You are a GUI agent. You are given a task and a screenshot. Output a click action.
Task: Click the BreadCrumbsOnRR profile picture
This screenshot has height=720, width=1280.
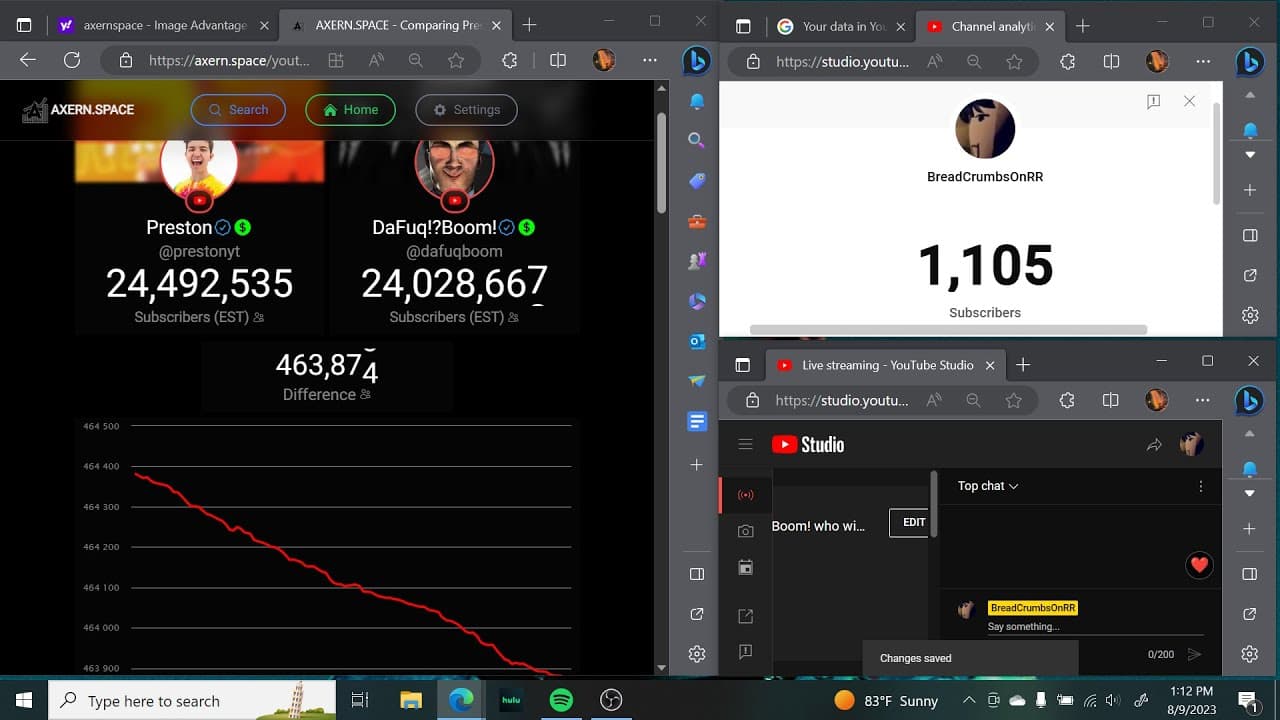point(985,129)
